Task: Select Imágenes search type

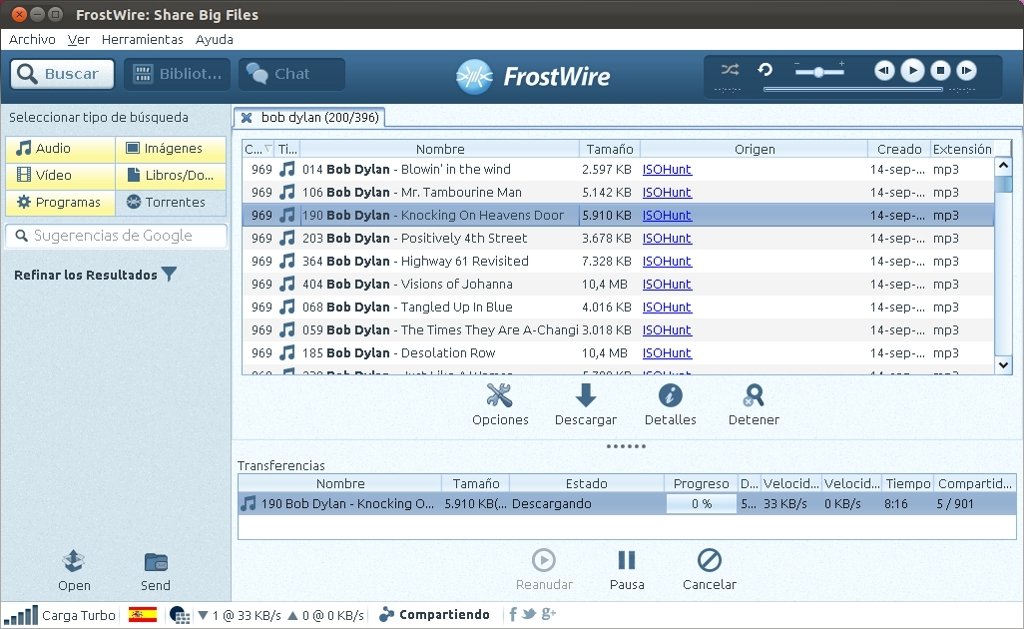Action: [x=171, y=149]
